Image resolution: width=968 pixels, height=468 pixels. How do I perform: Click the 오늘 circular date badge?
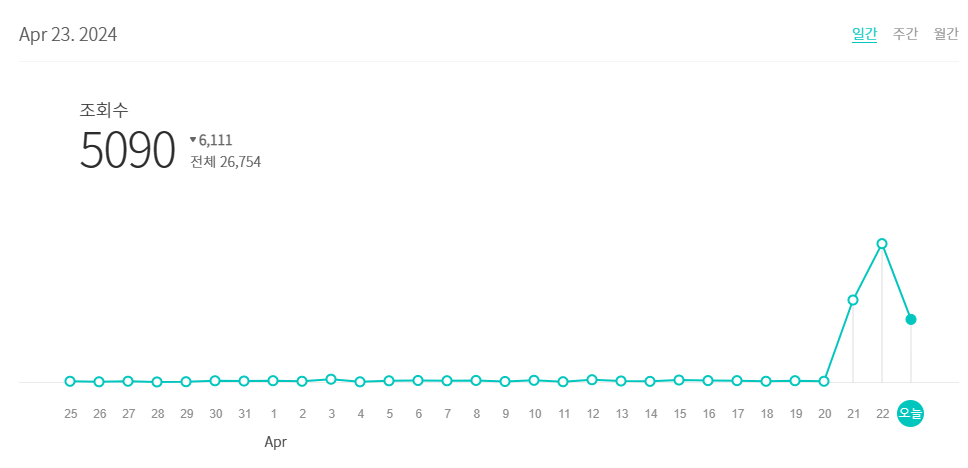coord(911,414)
